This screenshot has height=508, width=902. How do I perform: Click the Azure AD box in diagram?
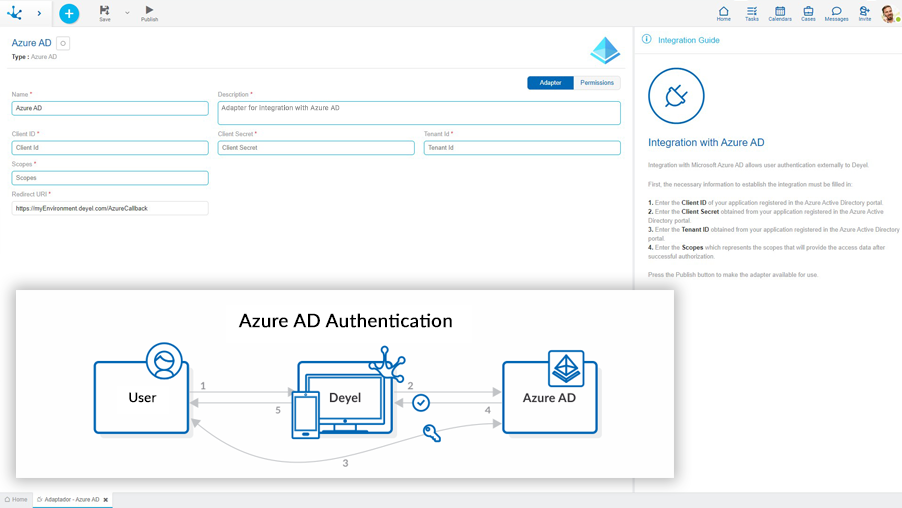click(549, 397)
